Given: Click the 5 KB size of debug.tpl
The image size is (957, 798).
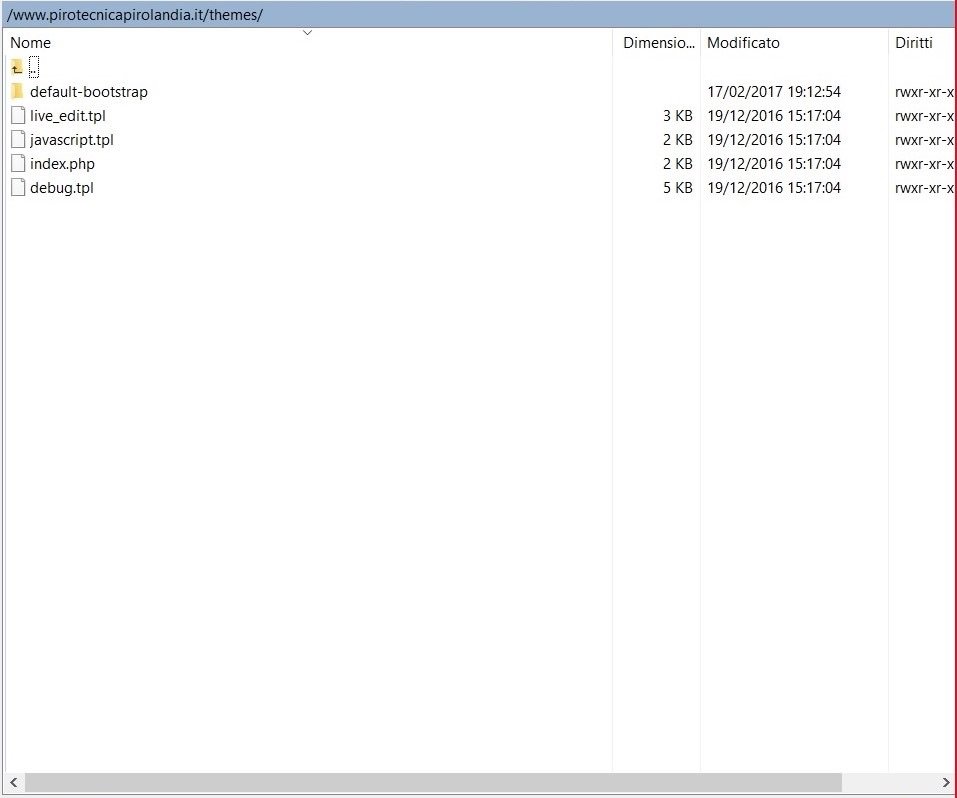Looking at the screenshot, I should (677, 187).
